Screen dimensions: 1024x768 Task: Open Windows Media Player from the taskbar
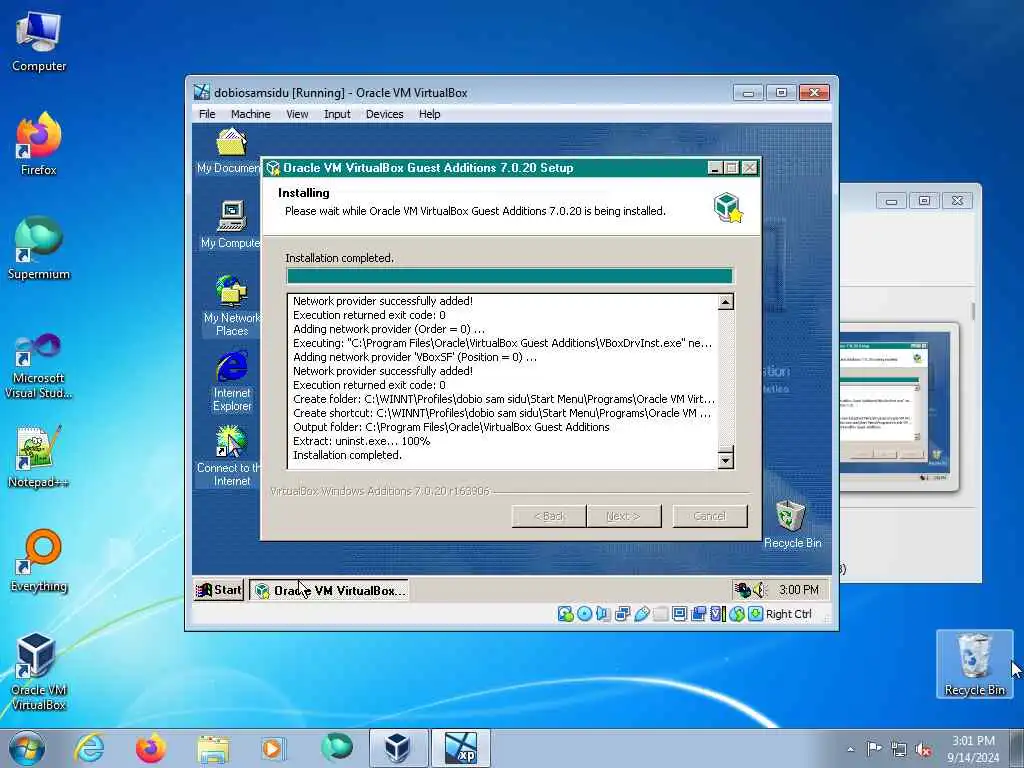coord(273,748)
